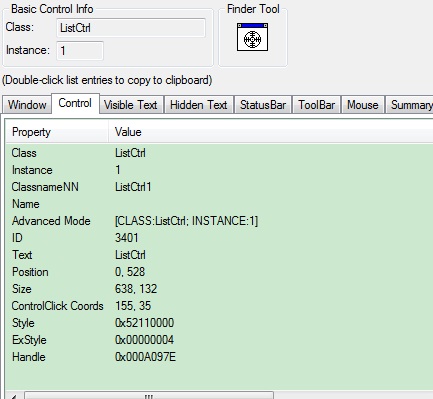Screen dimensions: 433x399
Task: Switch to the Mouse tab
Action: [363, 105]
